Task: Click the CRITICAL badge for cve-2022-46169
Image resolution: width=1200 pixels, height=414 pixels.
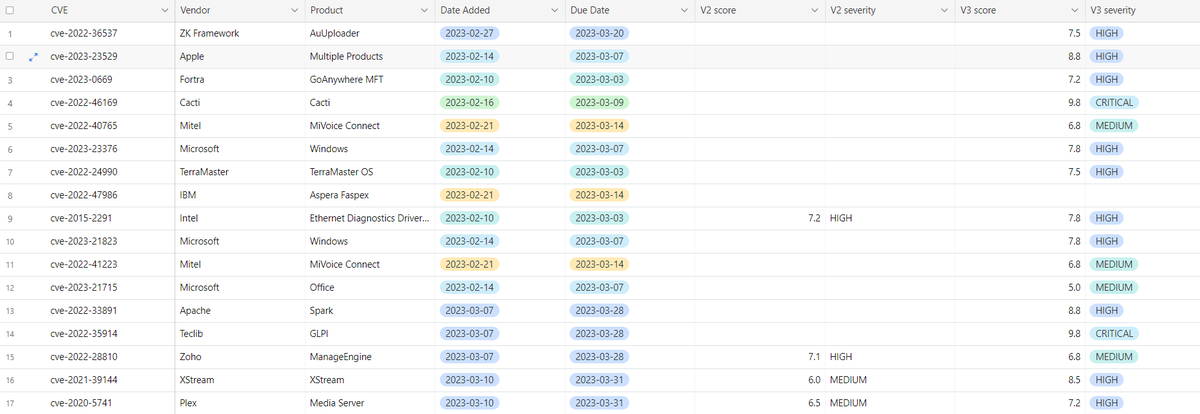Action: click(1114, 102)
